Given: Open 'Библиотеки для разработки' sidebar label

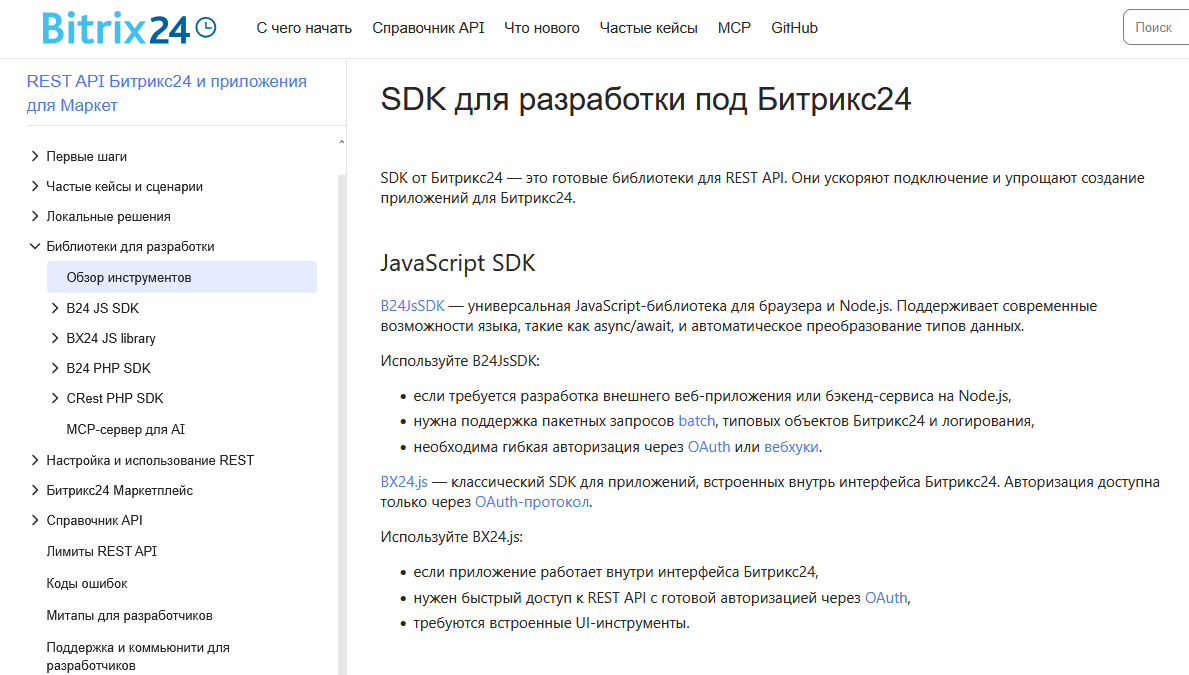Looking at the screenshot, I should coord(130,246).
